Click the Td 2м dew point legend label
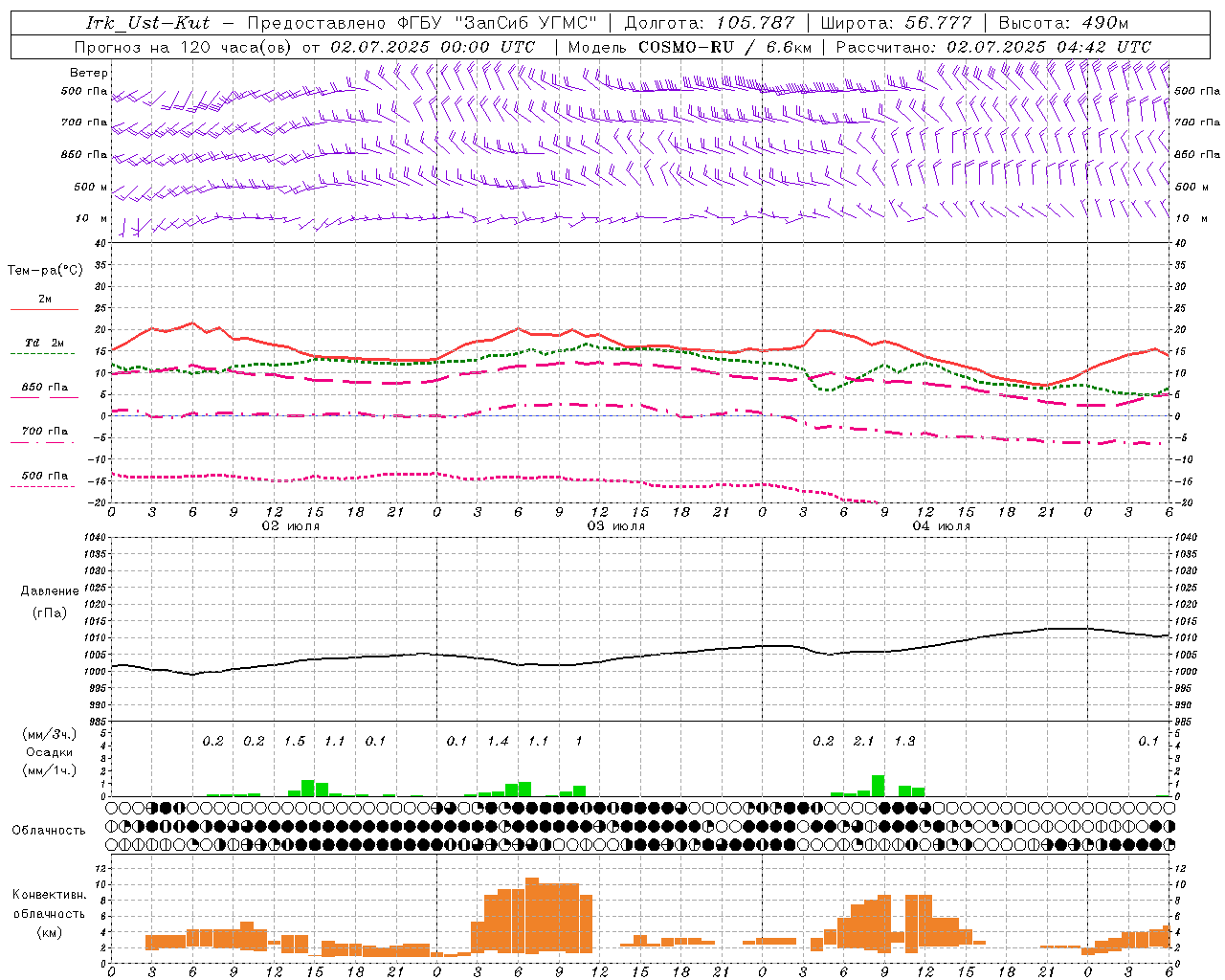 [45, 343]
